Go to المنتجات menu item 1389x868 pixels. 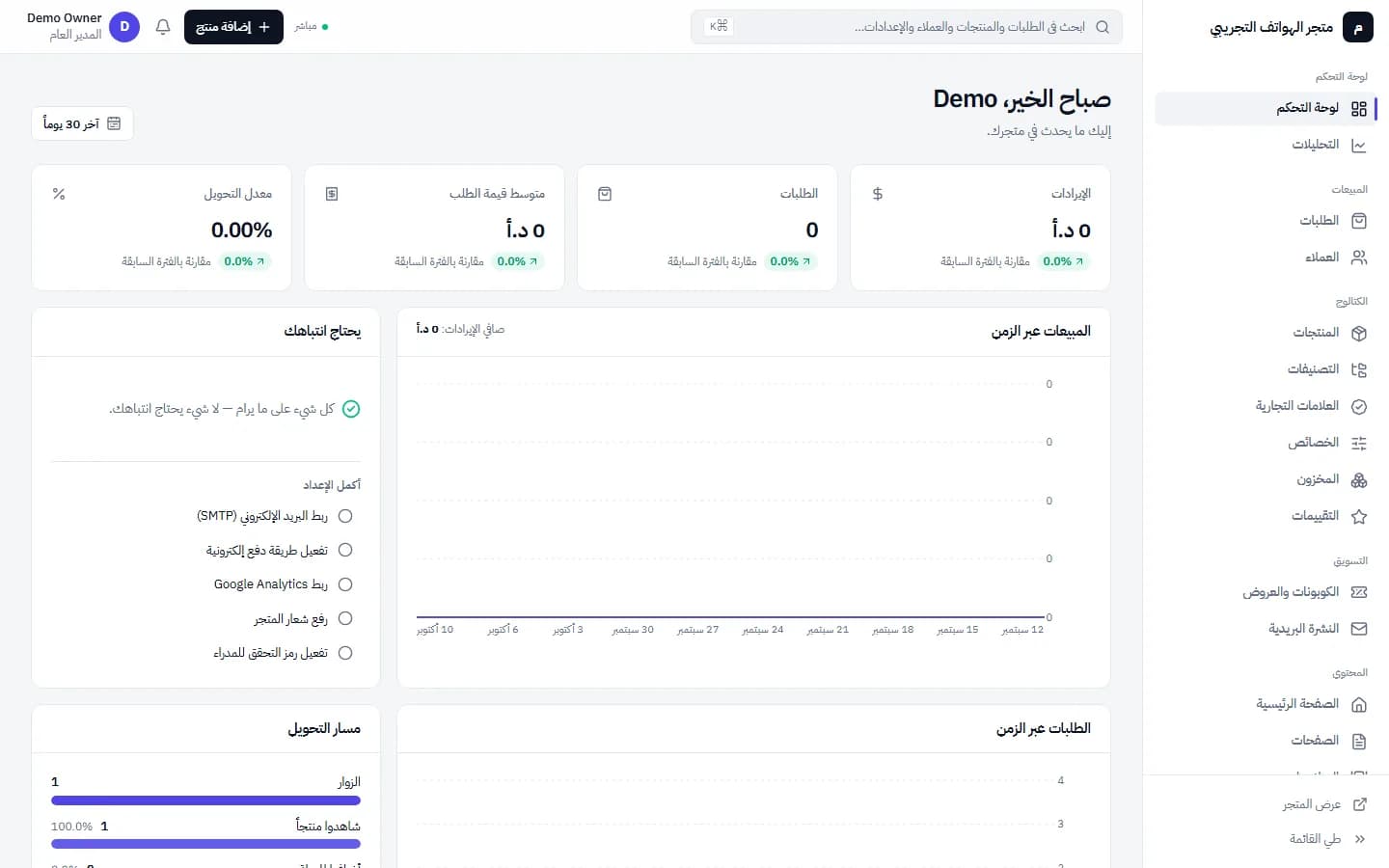[x=1266, y=333]
